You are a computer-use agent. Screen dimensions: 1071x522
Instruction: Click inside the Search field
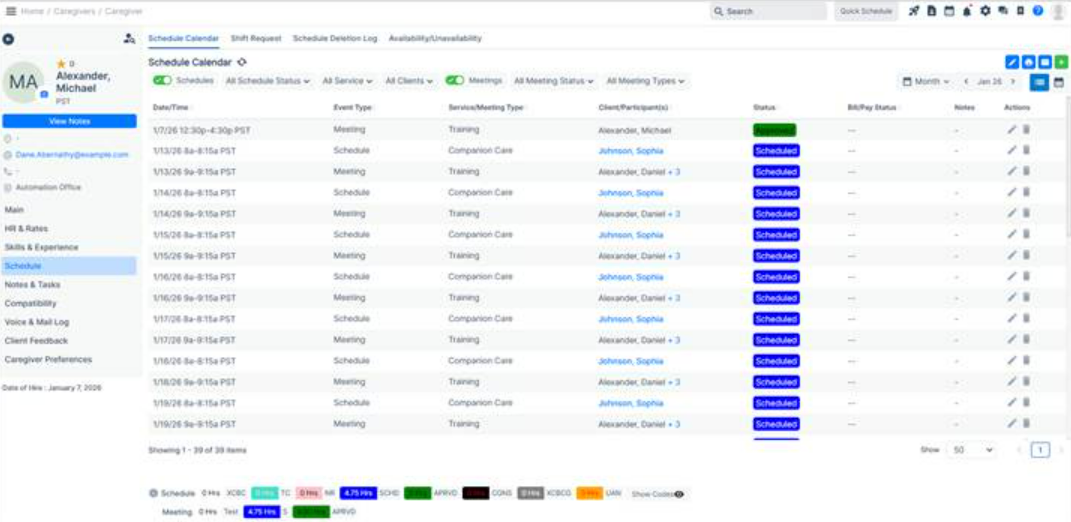(768, 12)
